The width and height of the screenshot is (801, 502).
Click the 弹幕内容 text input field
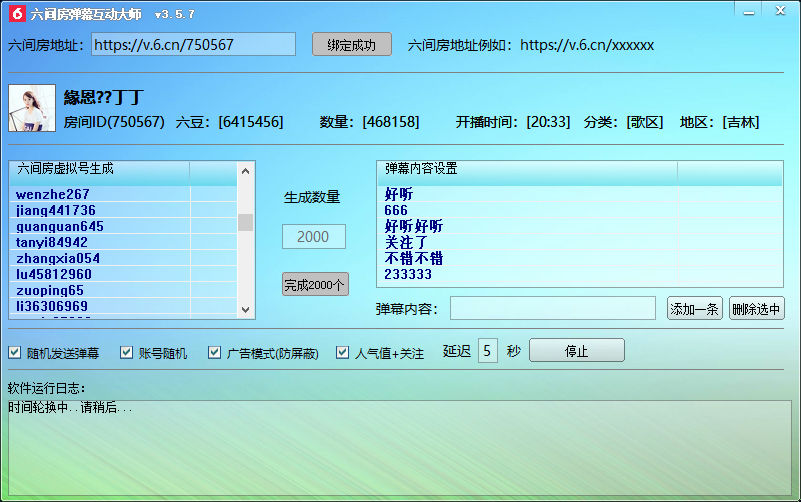point(553,308)
